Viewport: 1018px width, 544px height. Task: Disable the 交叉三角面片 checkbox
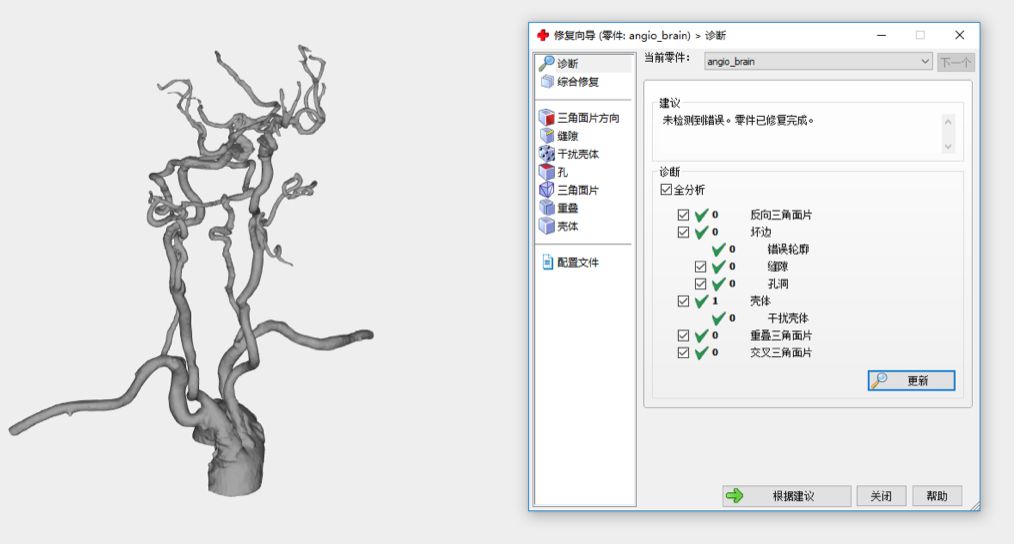tap(683, 353)
